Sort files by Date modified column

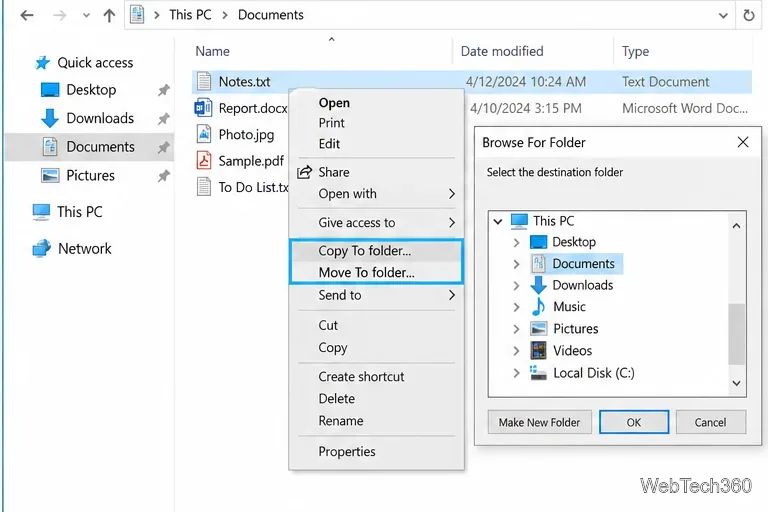tap(502, 51)
